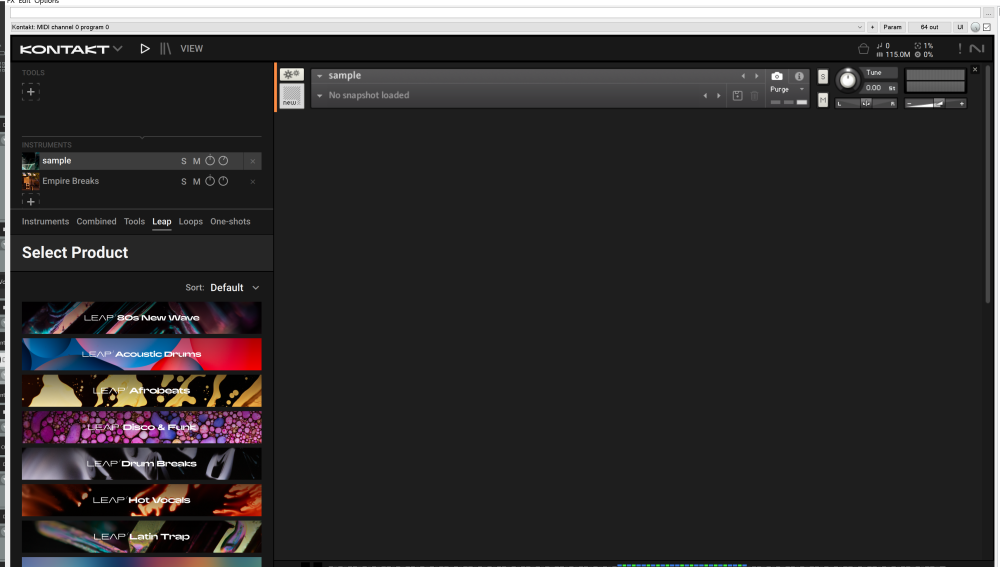The image size is (1000, 567).
Task: Adjust second knob of sample instrument row
Action: (x=223, y=161)
